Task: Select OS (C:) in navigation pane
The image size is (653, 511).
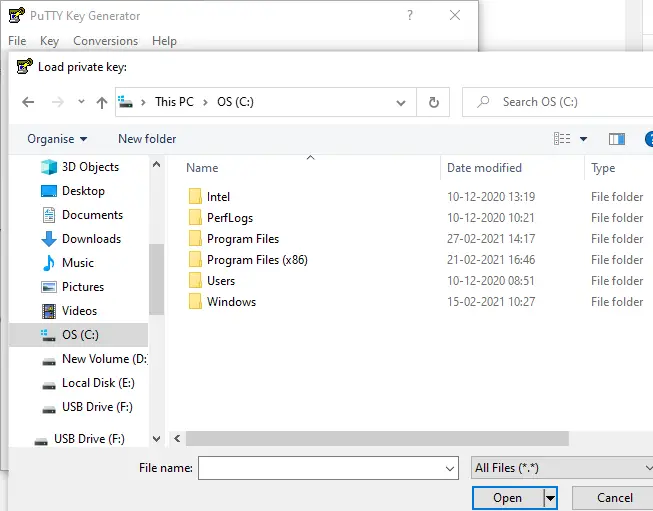Action: point(78,335)
